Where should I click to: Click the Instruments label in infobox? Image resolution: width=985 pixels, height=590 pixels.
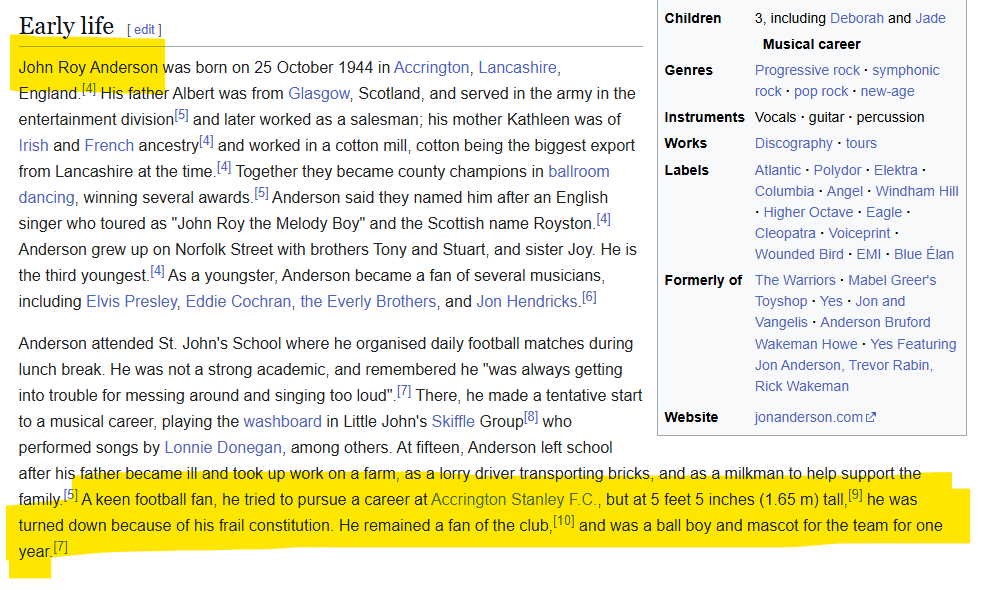704,117
